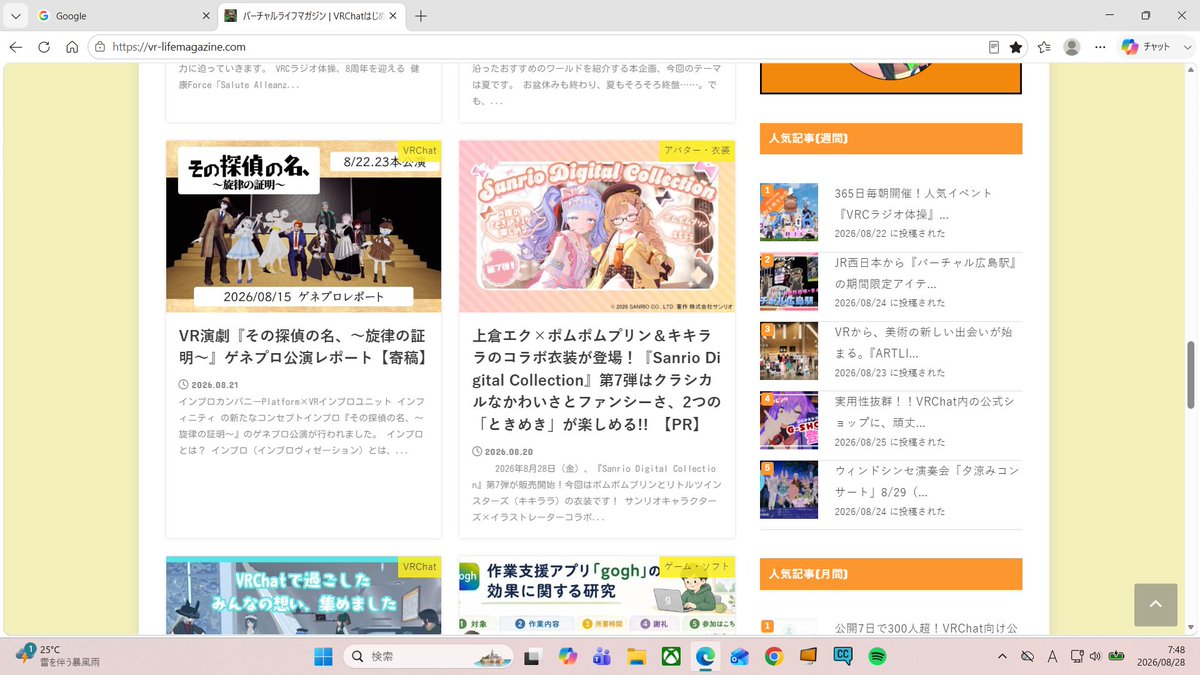Toggle the favorite star for this page
Viewport: 1200px width, 675px height.
pyautogui.click(x=1016, y=47)
